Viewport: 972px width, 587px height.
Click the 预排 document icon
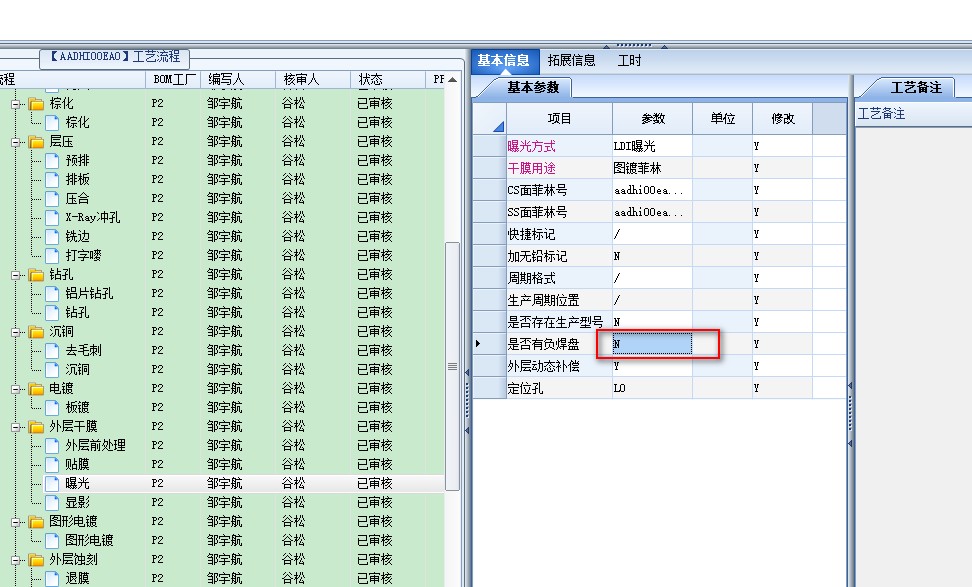[53, 161]
